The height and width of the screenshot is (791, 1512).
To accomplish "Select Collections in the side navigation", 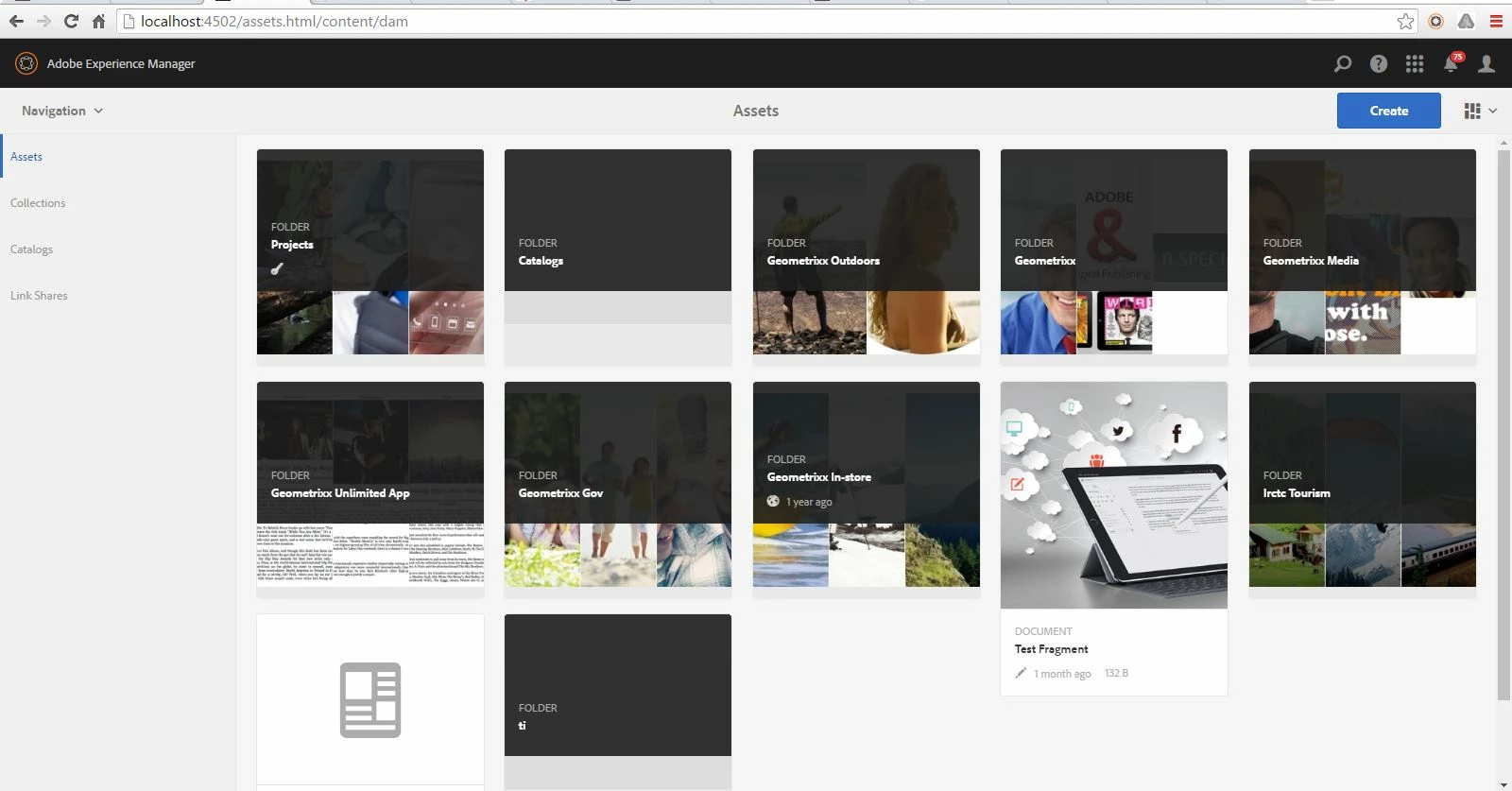I will tap(38, 203).
